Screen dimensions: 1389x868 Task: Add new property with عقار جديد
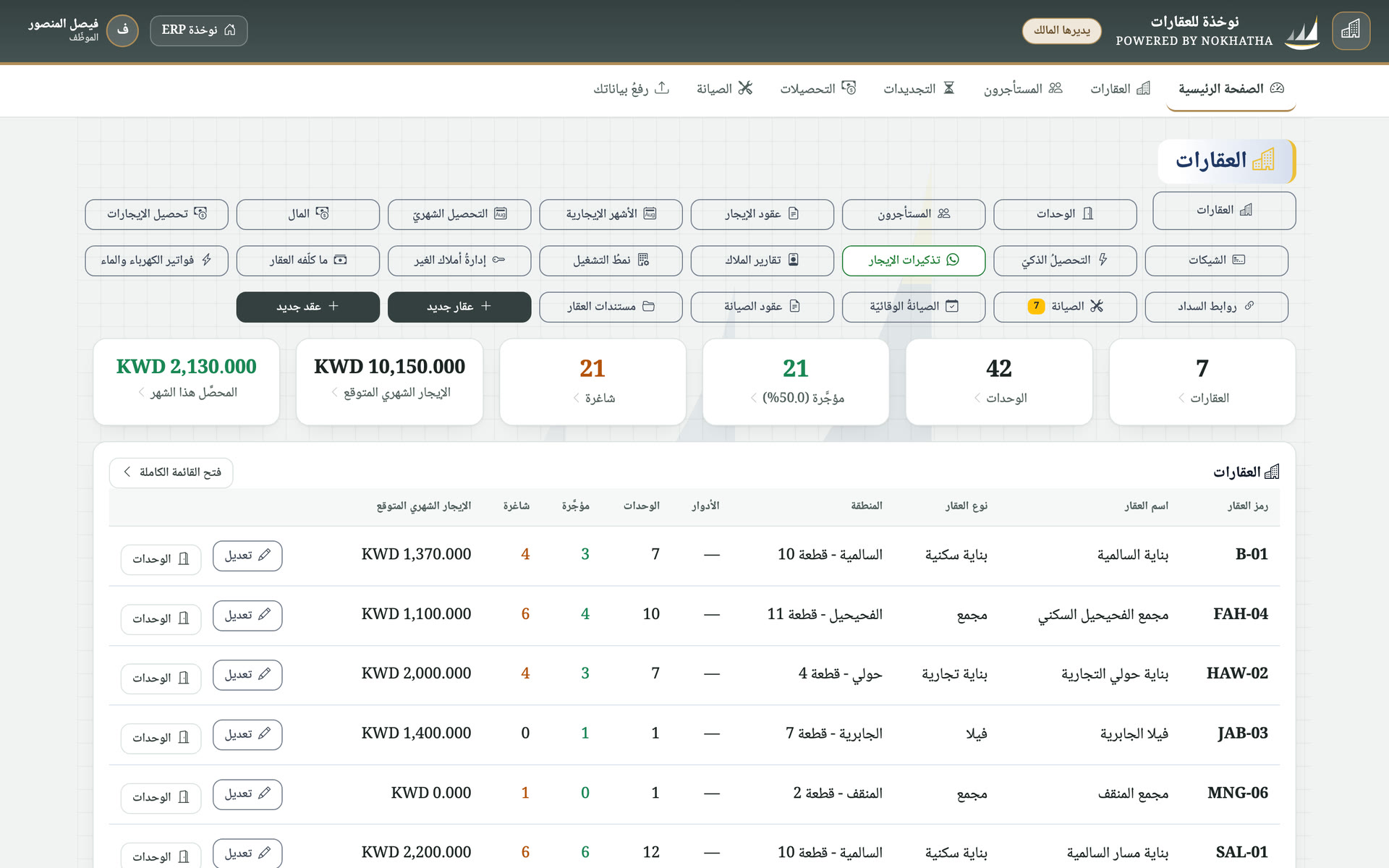pyautogui.click(x=459, y=307)
